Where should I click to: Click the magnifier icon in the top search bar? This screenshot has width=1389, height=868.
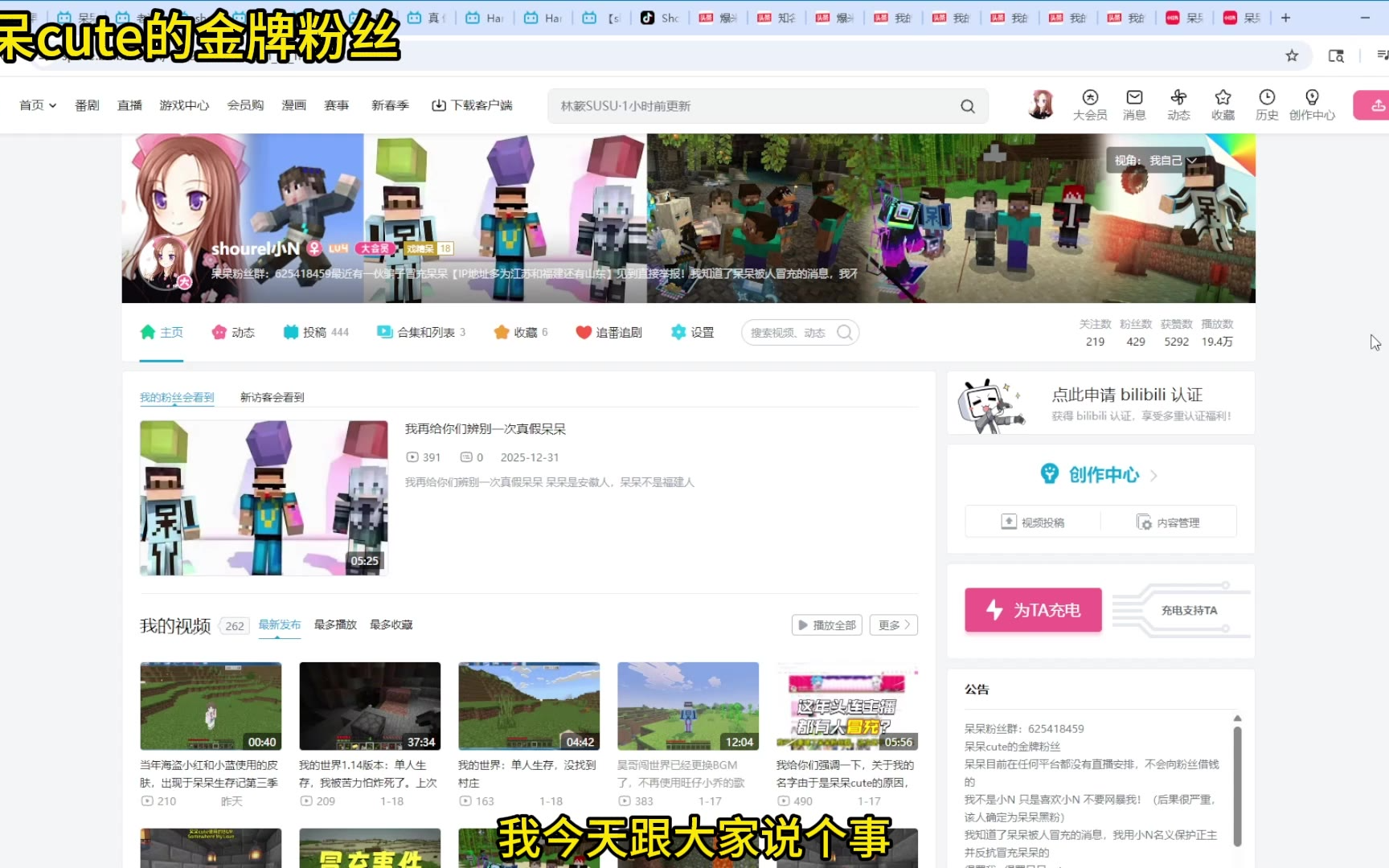[968, 106]
